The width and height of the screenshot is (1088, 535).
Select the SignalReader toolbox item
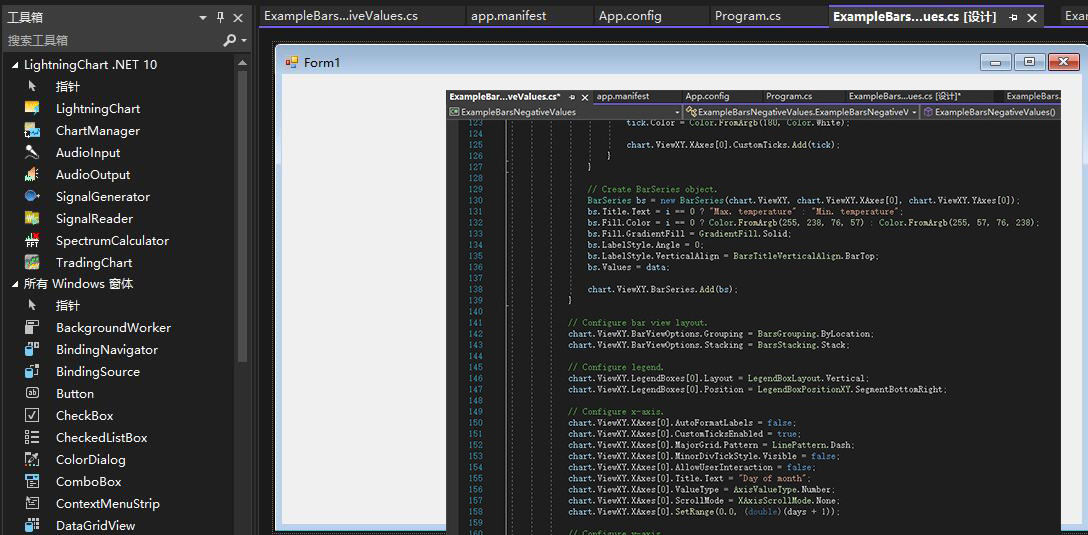94,219
